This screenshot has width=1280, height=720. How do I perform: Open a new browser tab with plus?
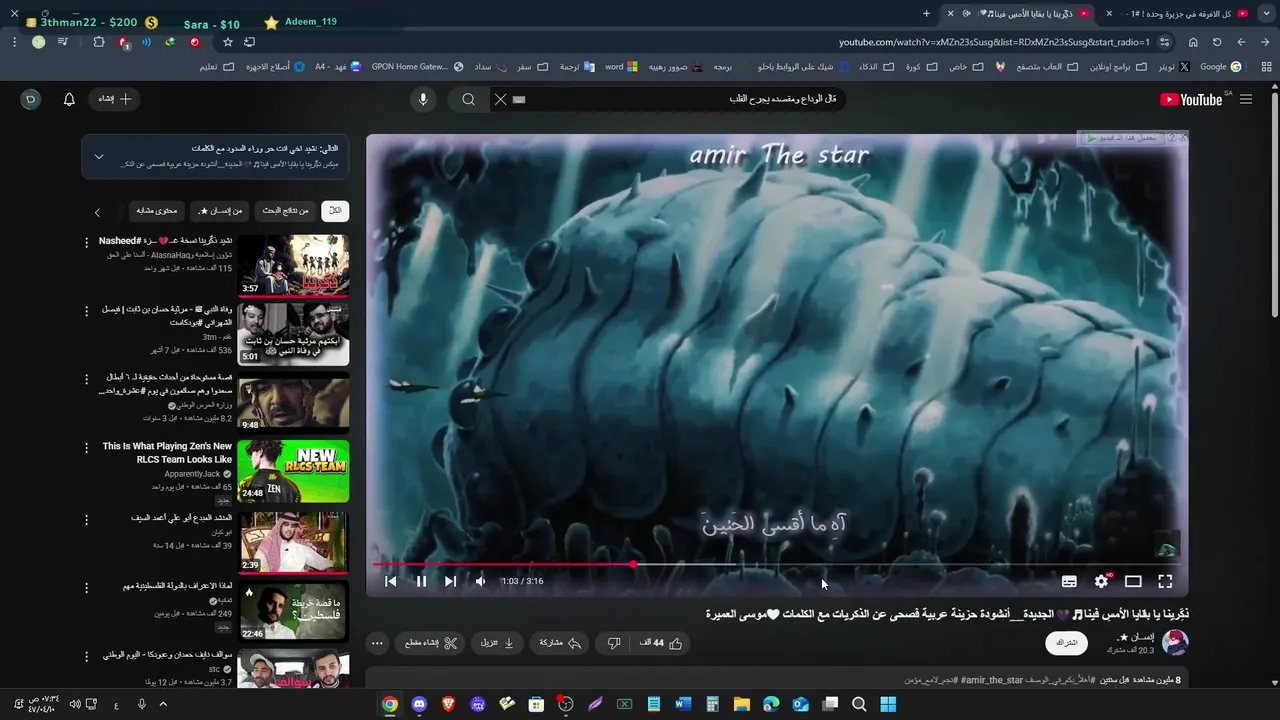(926, 13)
